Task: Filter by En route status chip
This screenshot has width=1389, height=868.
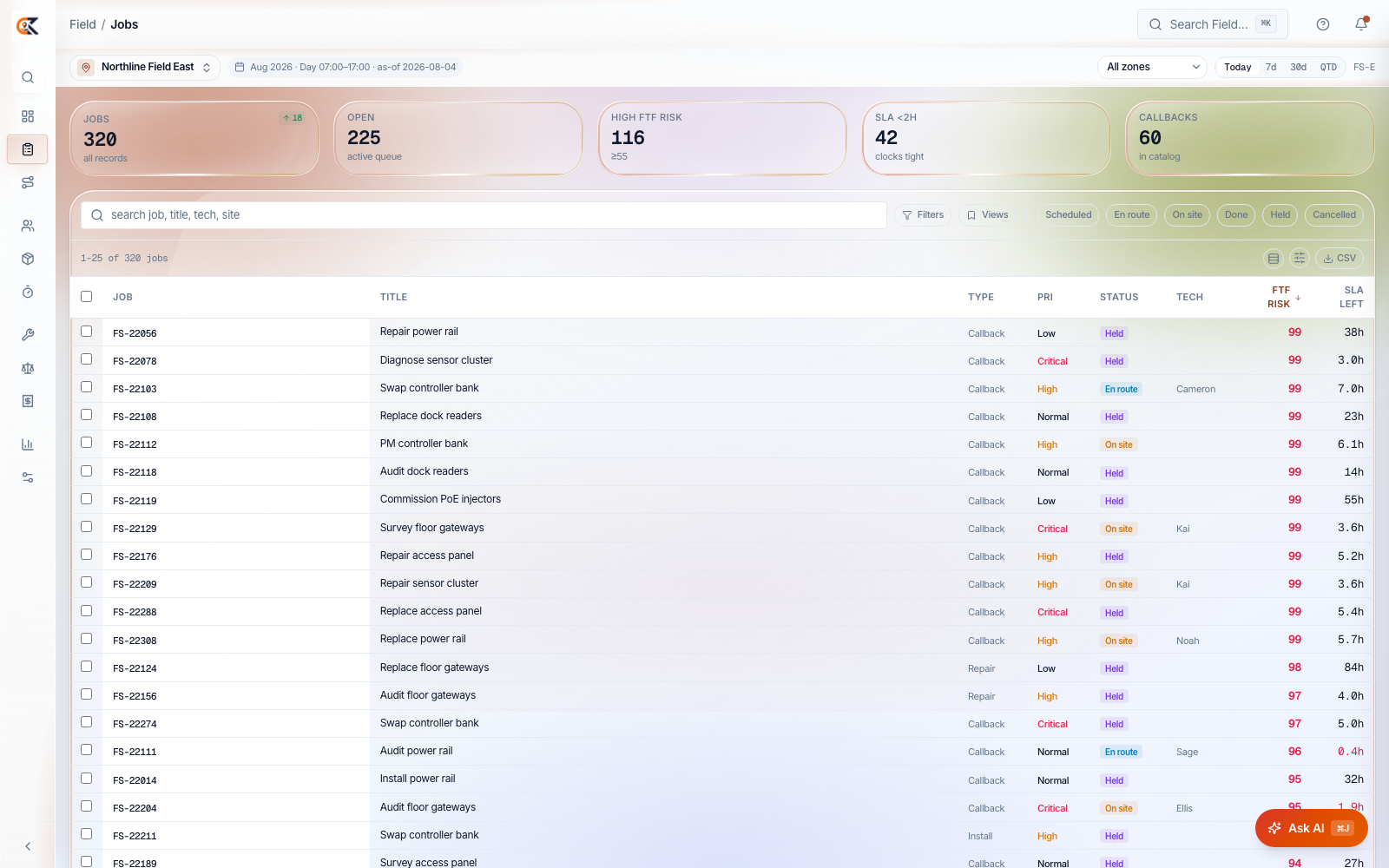Action: 1132,215
